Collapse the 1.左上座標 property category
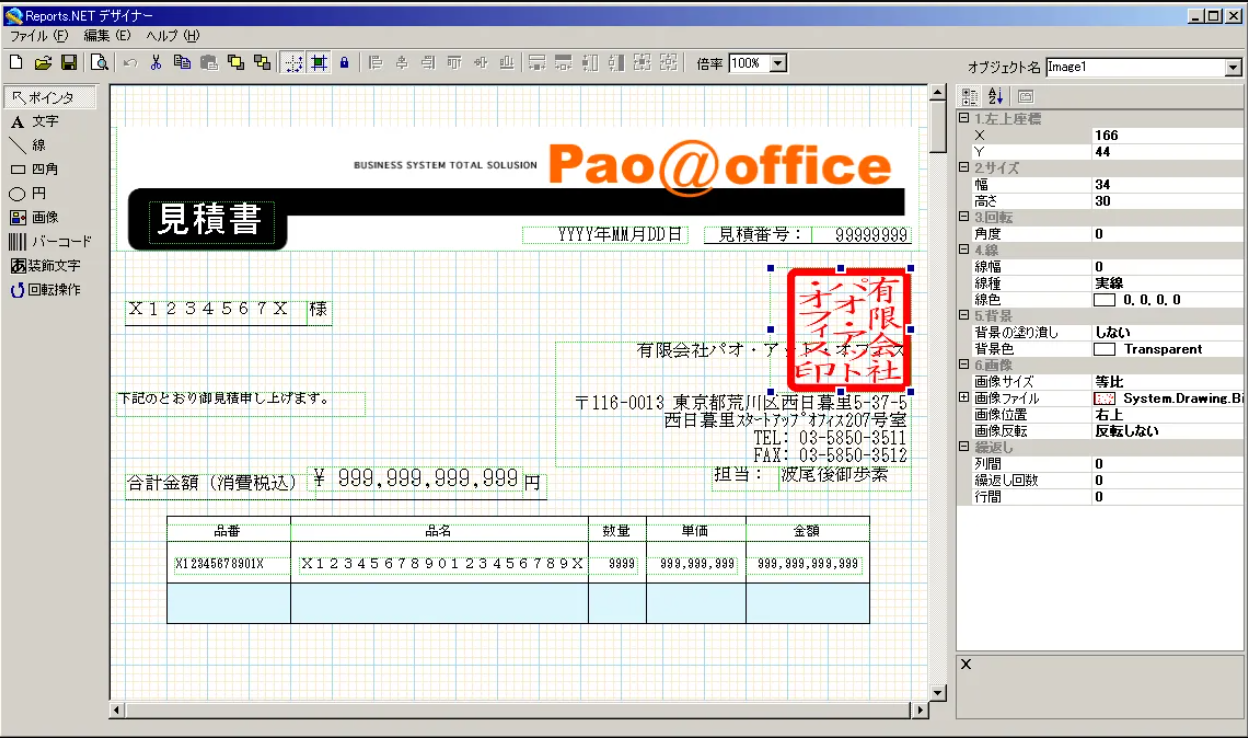Image resolution: width=1248 pixels, height=738 pixels. [964, 119]
